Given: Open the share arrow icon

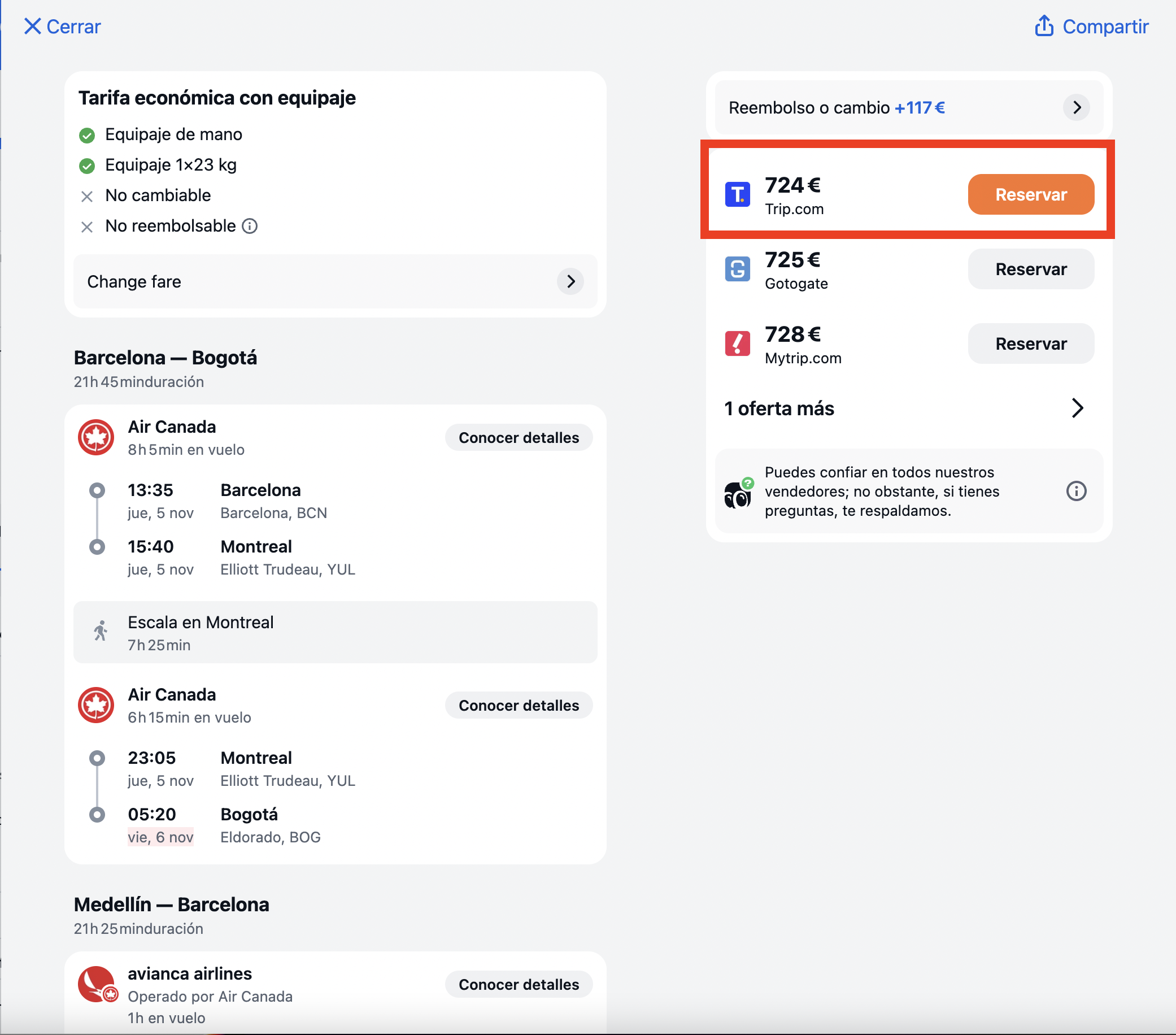Looking at the screenshot, I should pyautogui.click(x=1044, y=26).
